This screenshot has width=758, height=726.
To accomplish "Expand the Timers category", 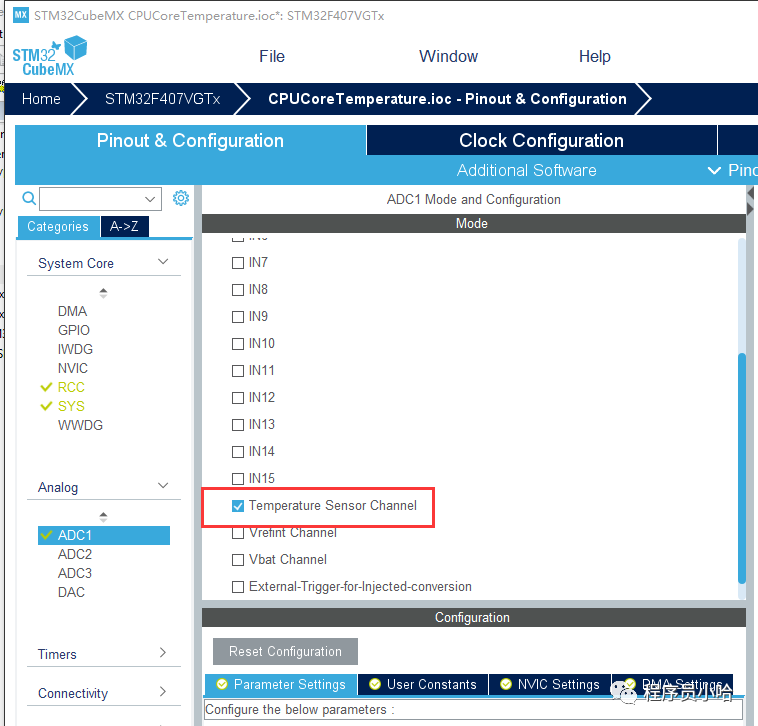I will (163, 654).
